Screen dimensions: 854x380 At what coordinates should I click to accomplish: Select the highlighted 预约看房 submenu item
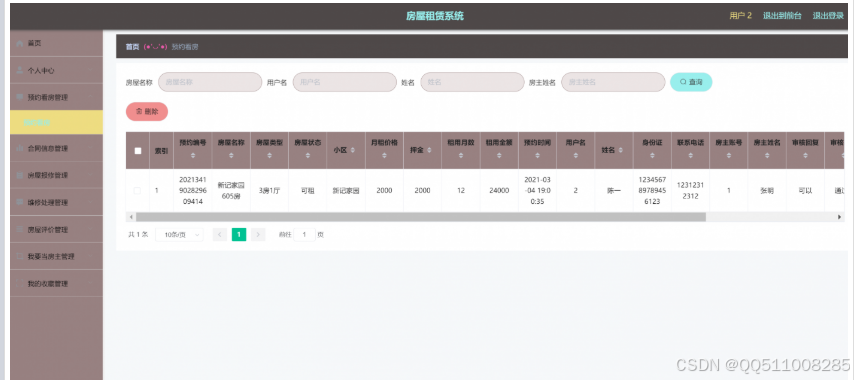[x=56, y=122]
